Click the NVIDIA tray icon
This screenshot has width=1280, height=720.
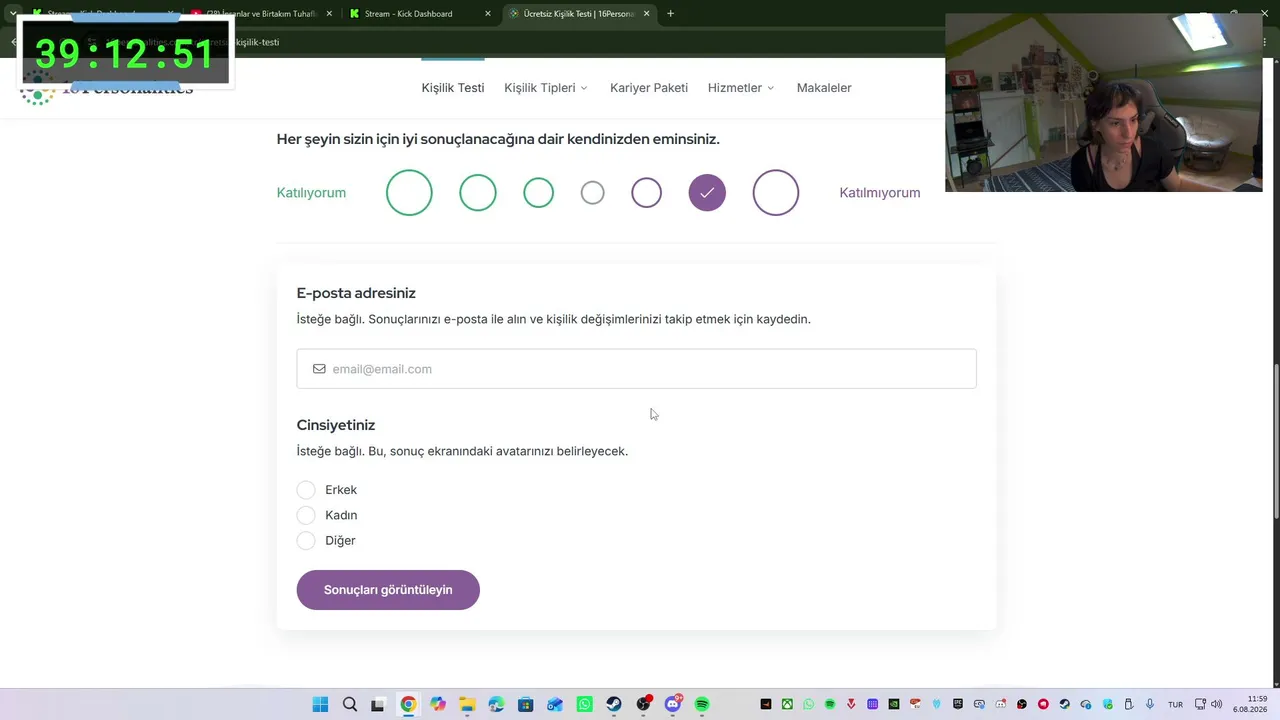coord(894,704)
